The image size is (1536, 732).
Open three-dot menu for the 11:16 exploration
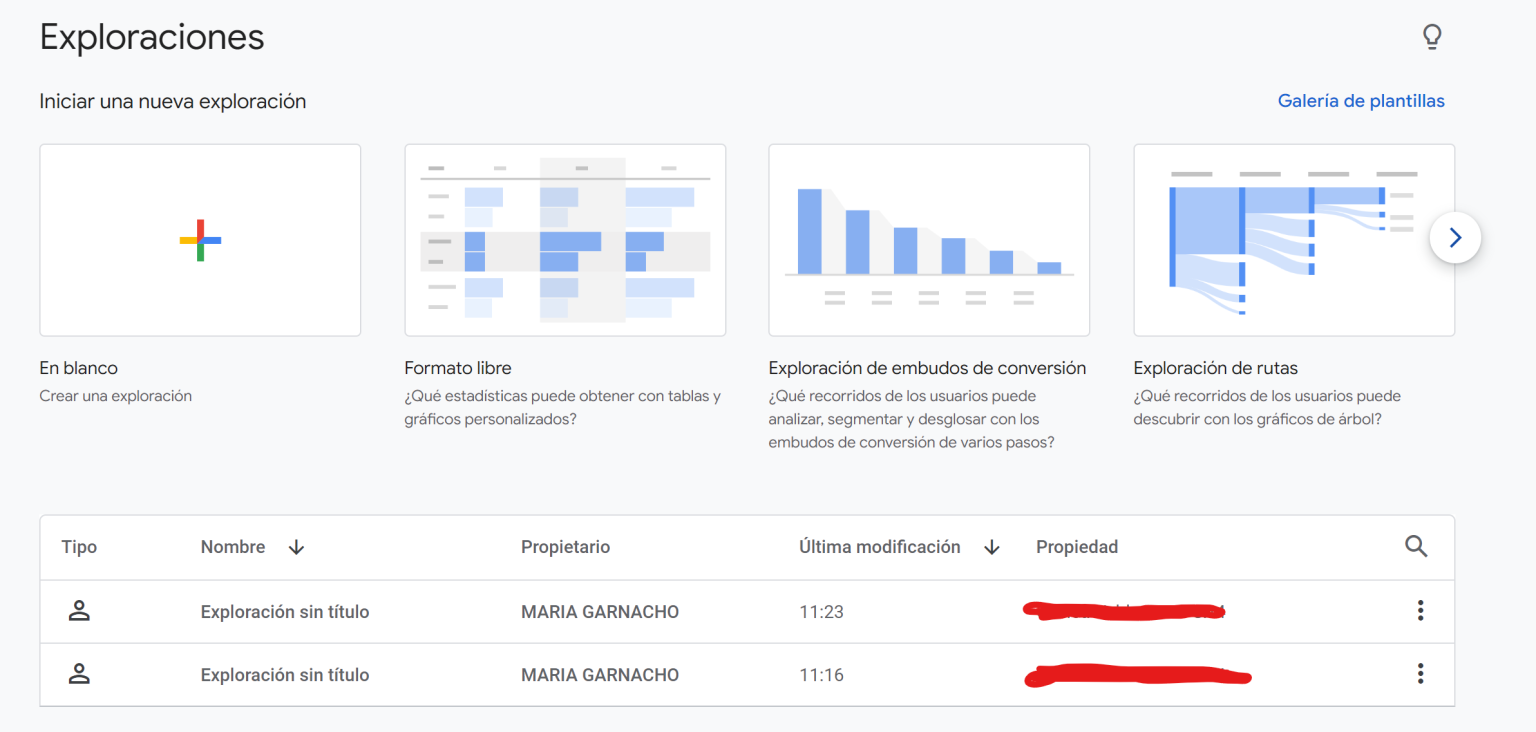1420,674
